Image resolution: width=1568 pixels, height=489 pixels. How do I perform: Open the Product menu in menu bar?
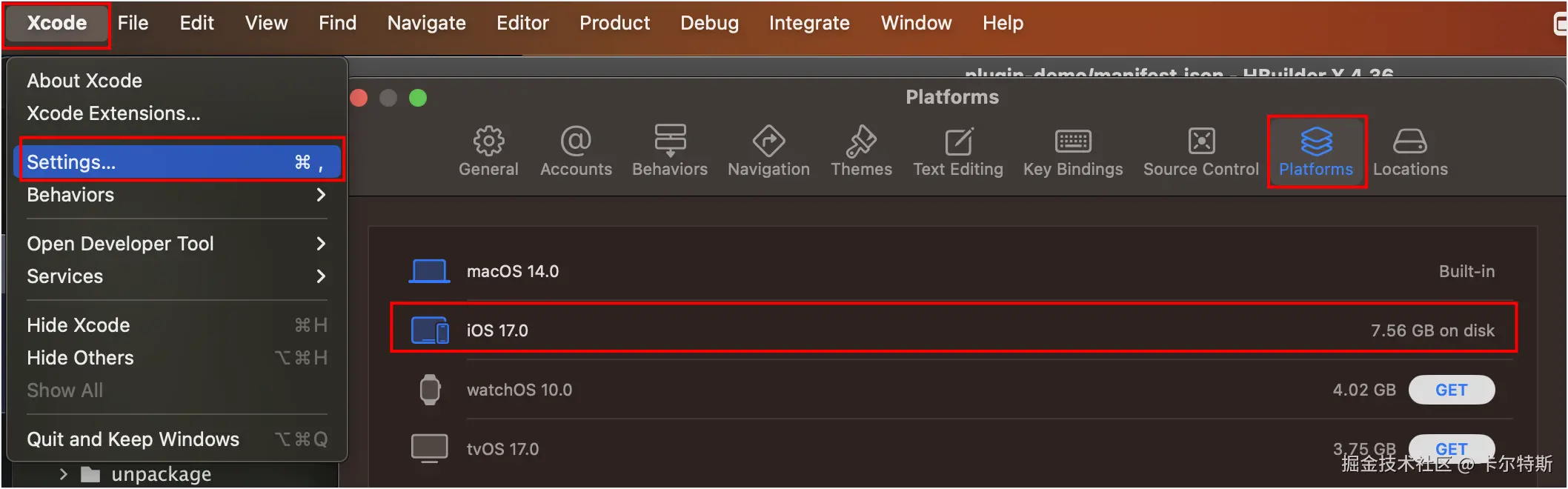[x=614, y=23]
